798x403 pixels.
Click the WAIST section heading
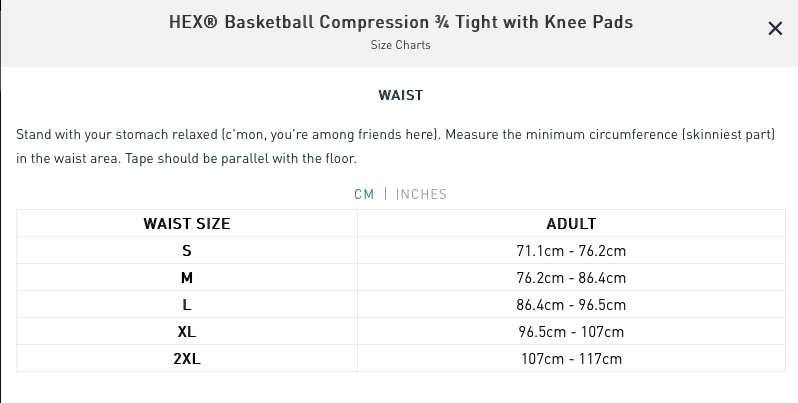tap(400, 96)
